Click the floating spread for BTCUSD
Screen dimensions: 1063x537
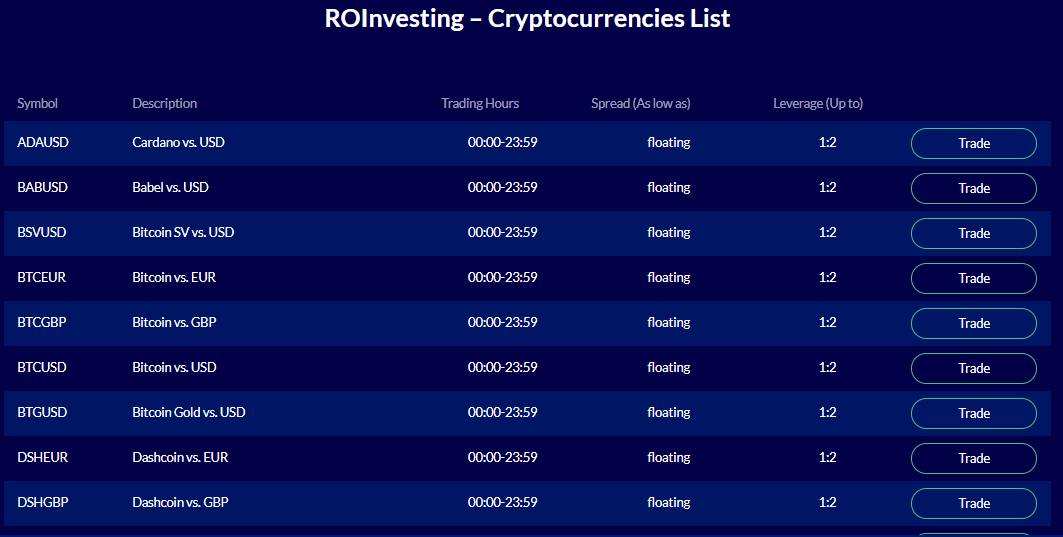pyautogui.click(x=668, y=367)
